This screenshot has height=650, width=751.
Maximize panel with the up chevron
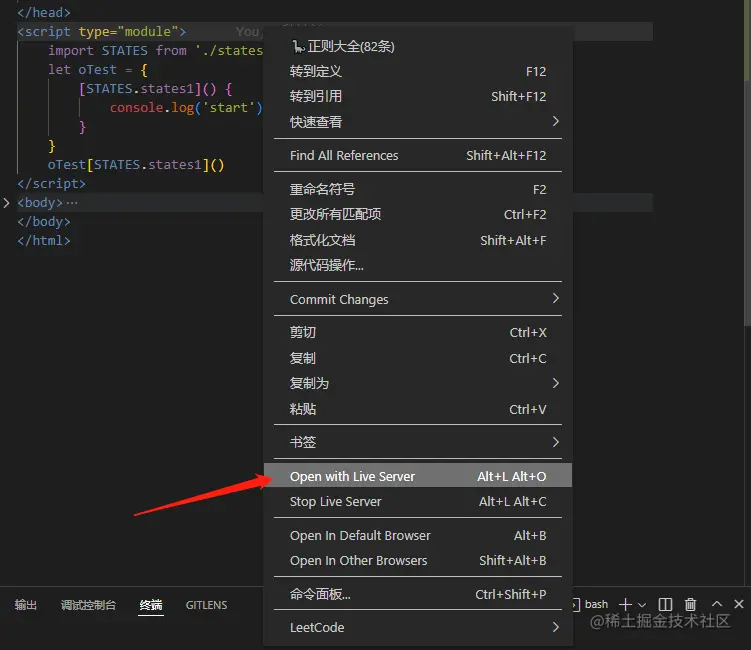tap(717, 604)
